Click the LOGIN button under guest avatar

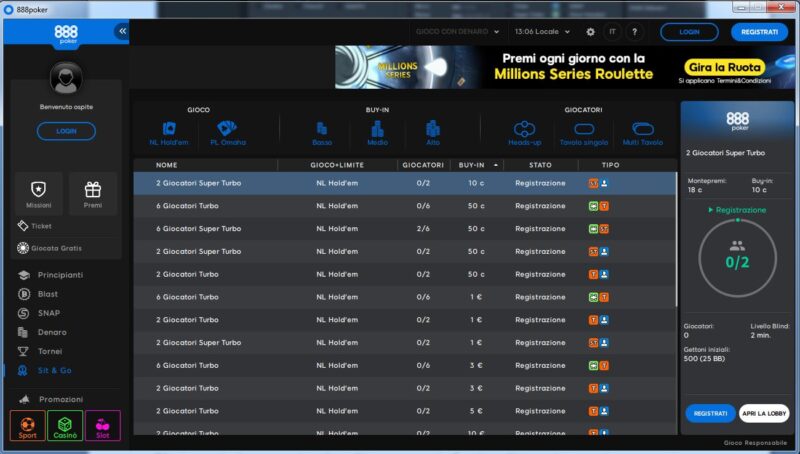tap(66, 131)
